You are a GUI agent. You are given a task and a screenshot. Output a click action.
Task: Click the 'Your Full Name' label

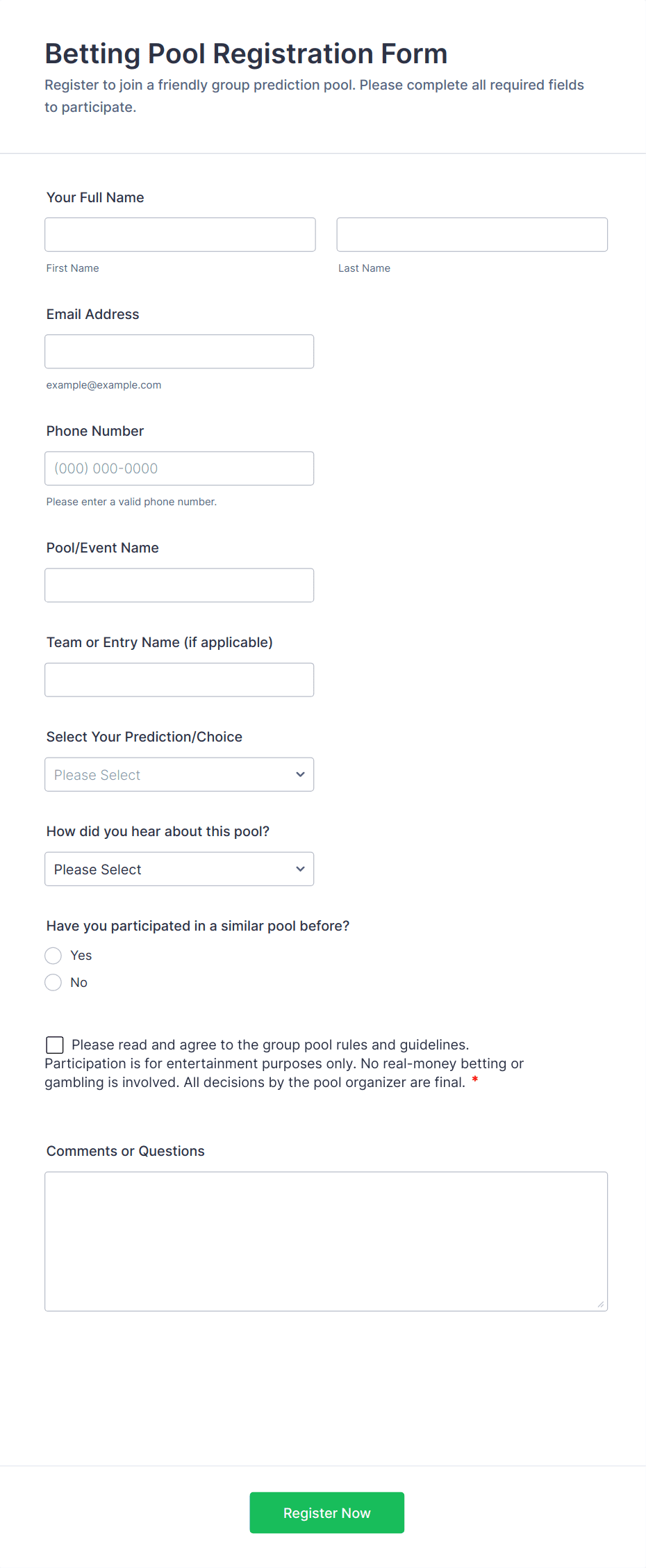(x=95, y=197)
